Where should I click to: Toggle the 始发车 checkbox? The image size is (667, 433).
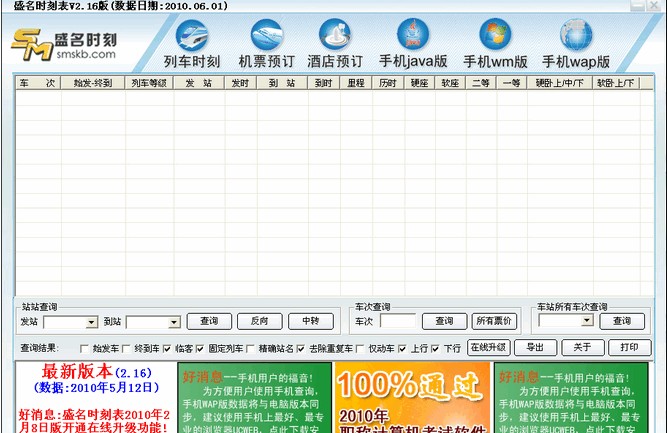pyautogui.click(x=84, y=348)
